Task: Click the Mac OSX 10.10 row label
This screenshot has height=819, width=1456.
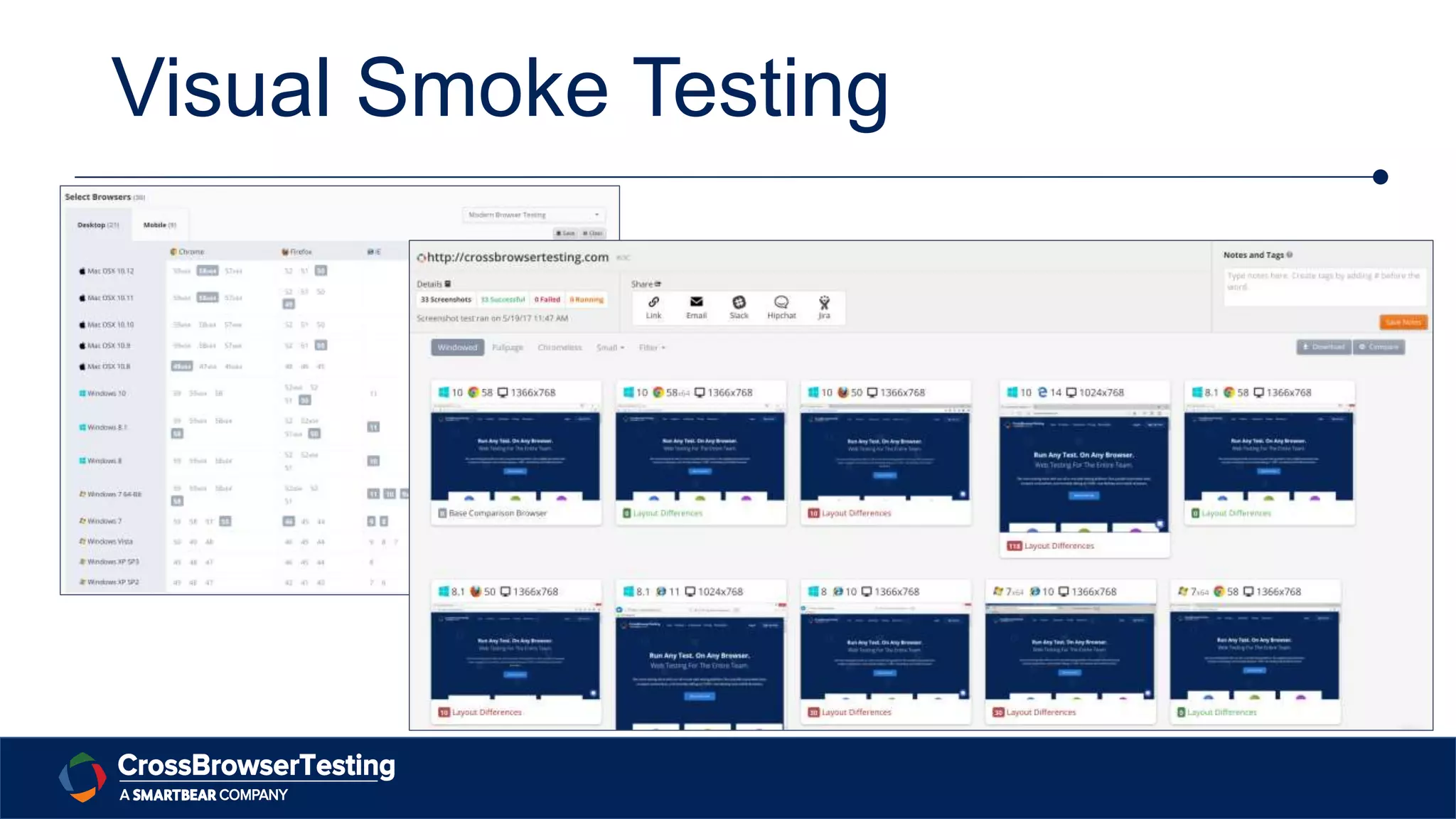Action: [x=110, y=325]
